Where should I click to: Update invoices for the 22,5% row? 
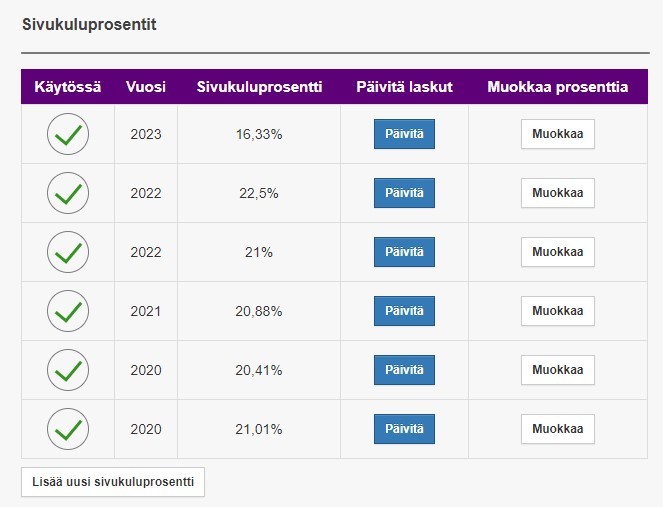pyautogui.click(x=404, y=193)
